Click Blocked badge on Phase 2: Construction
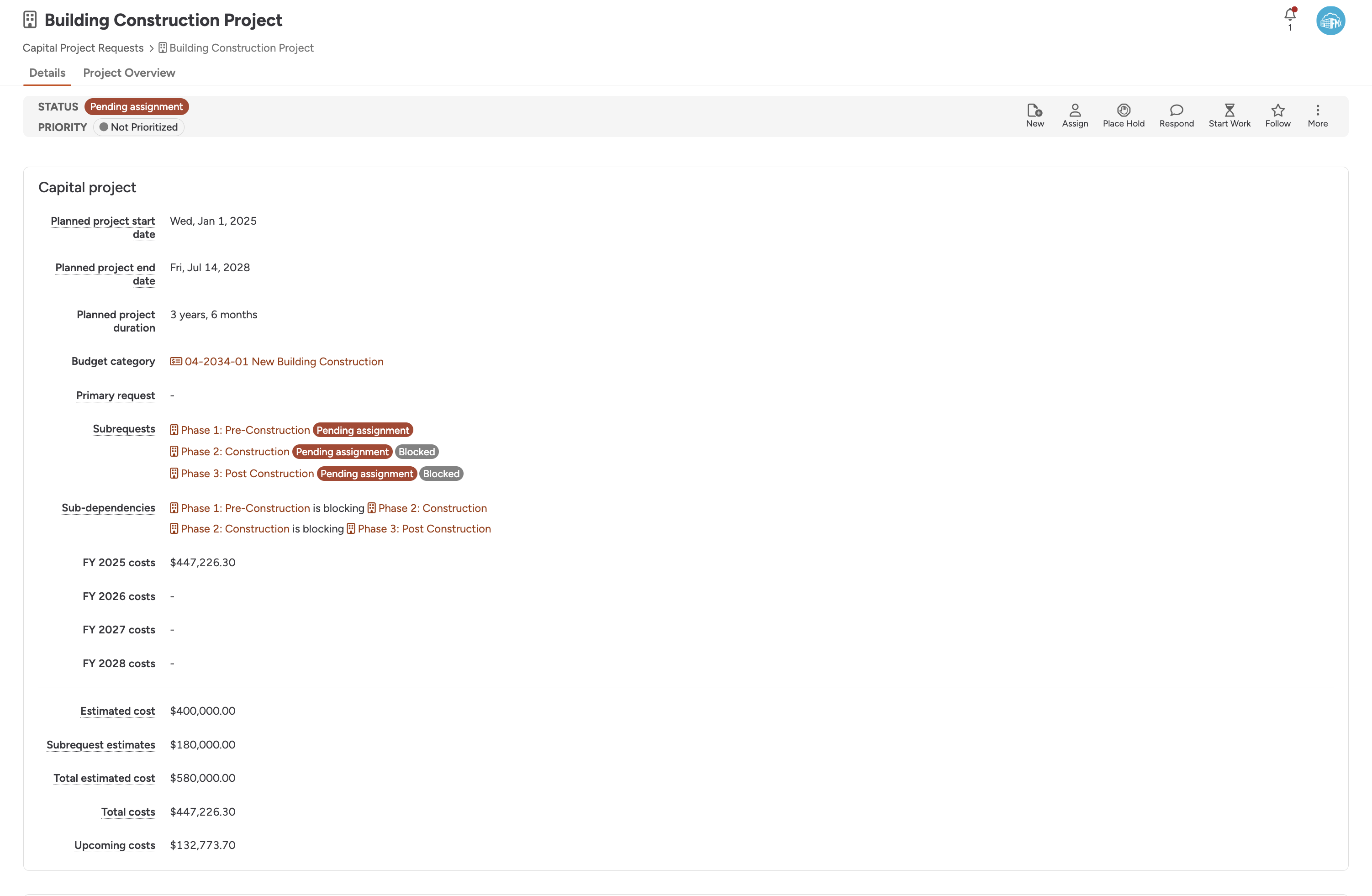 [416, 452]
